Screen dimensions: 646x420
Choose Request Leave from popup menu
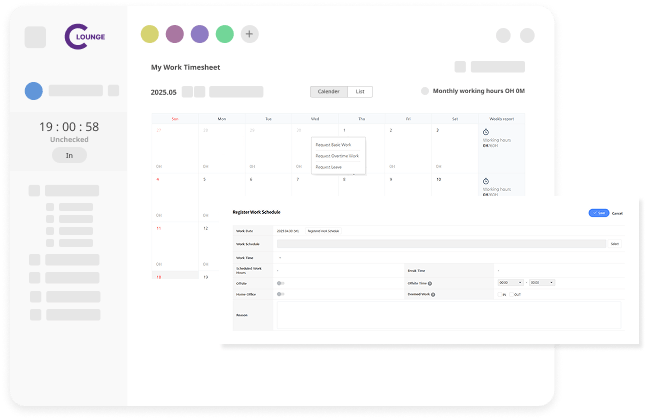[x=328, y=167]
